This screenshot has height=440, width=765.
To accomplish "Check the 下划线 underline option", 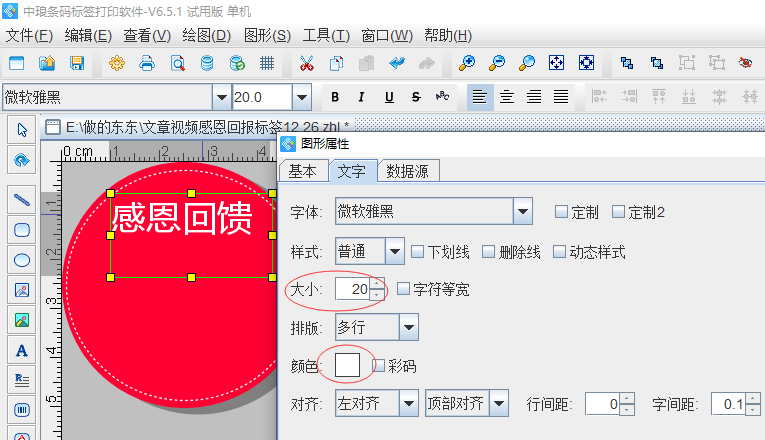I will point(417,252).
